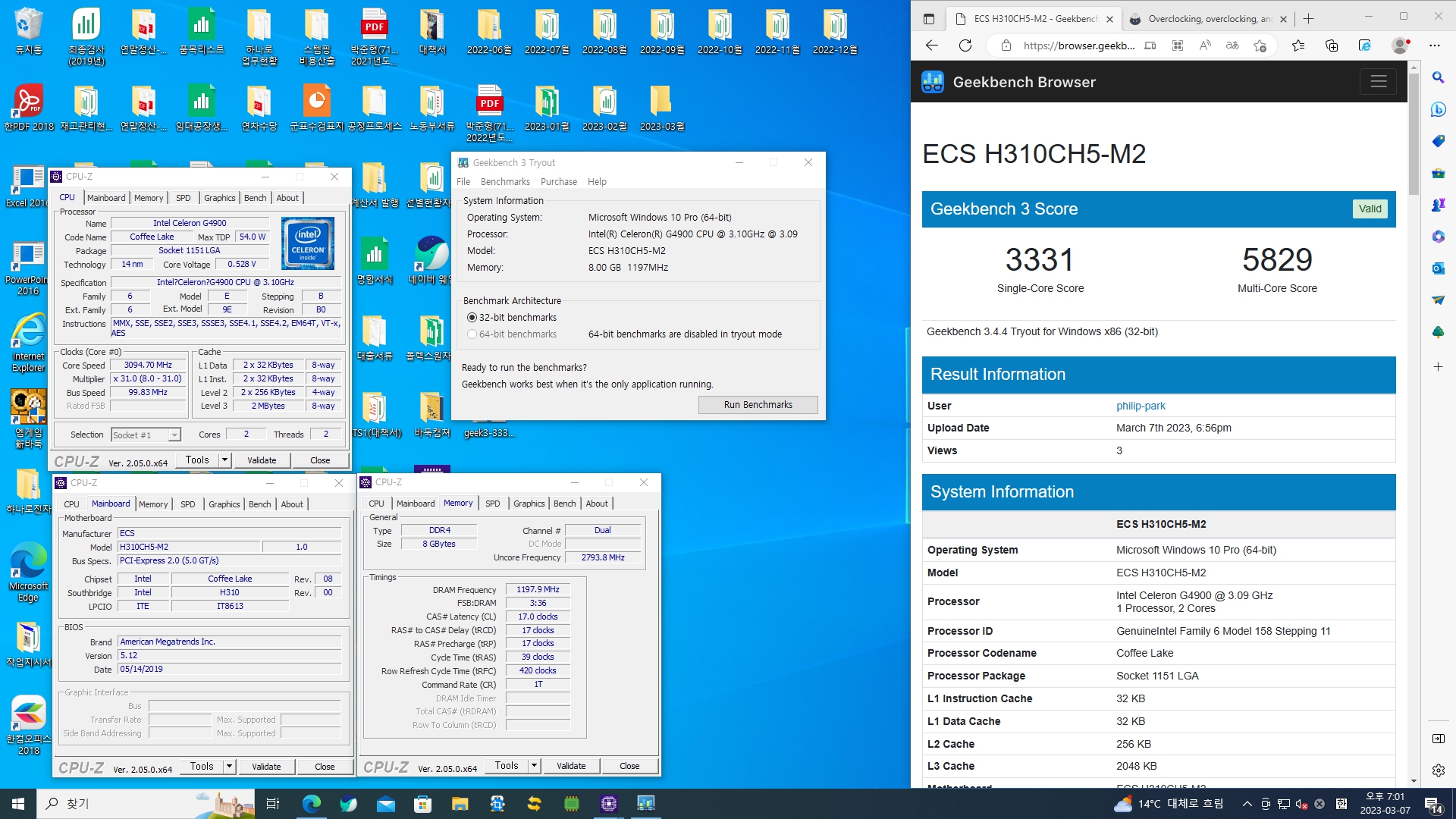Image resolution: width=1456 pixels, height=819 pixels.
Task: Click the Geekbench page vertical scrollbar
Action: [1414, 133]
